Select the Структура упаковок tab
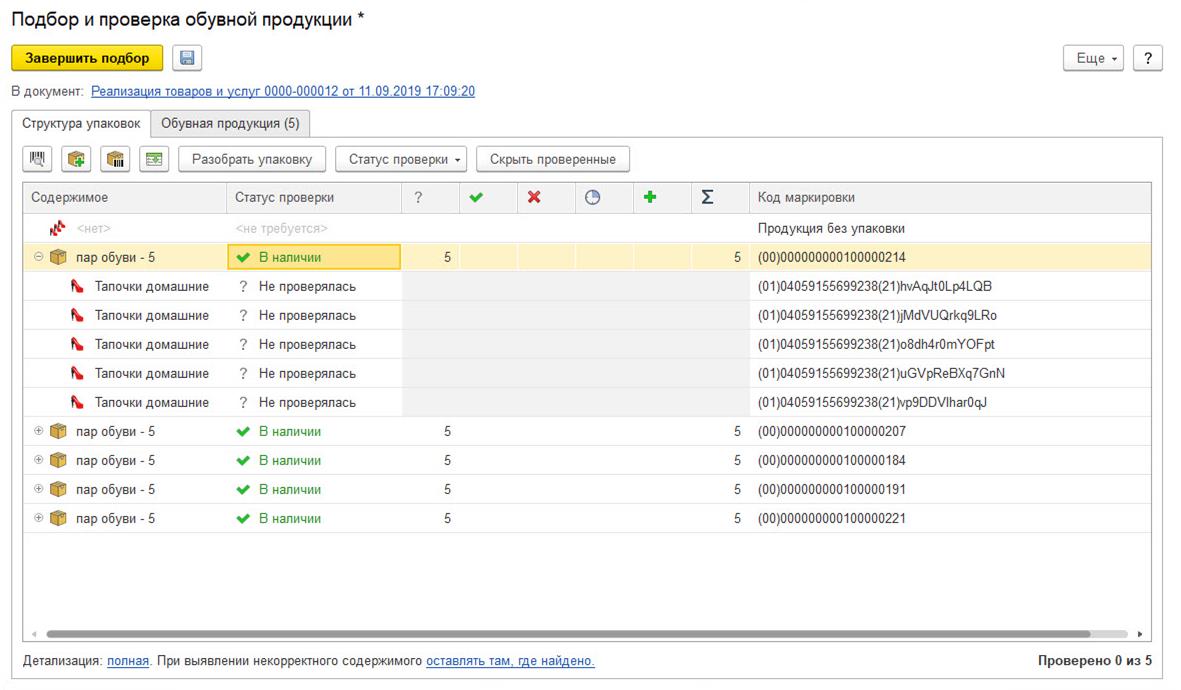 click(82, 123)
